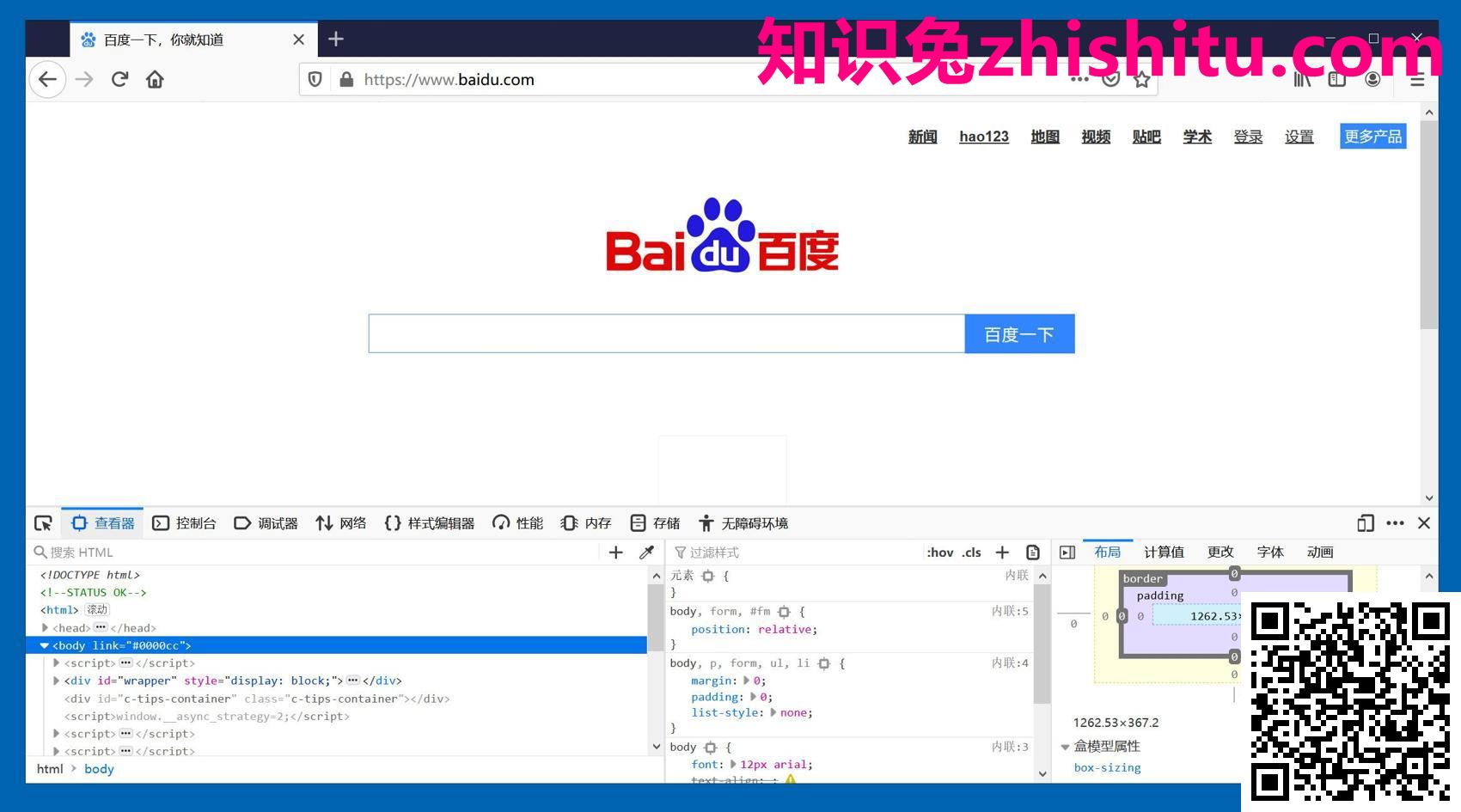This screenshot has width=1461, height=812.
Task: Click the padlock site security icon
Action: pos(346,80)
